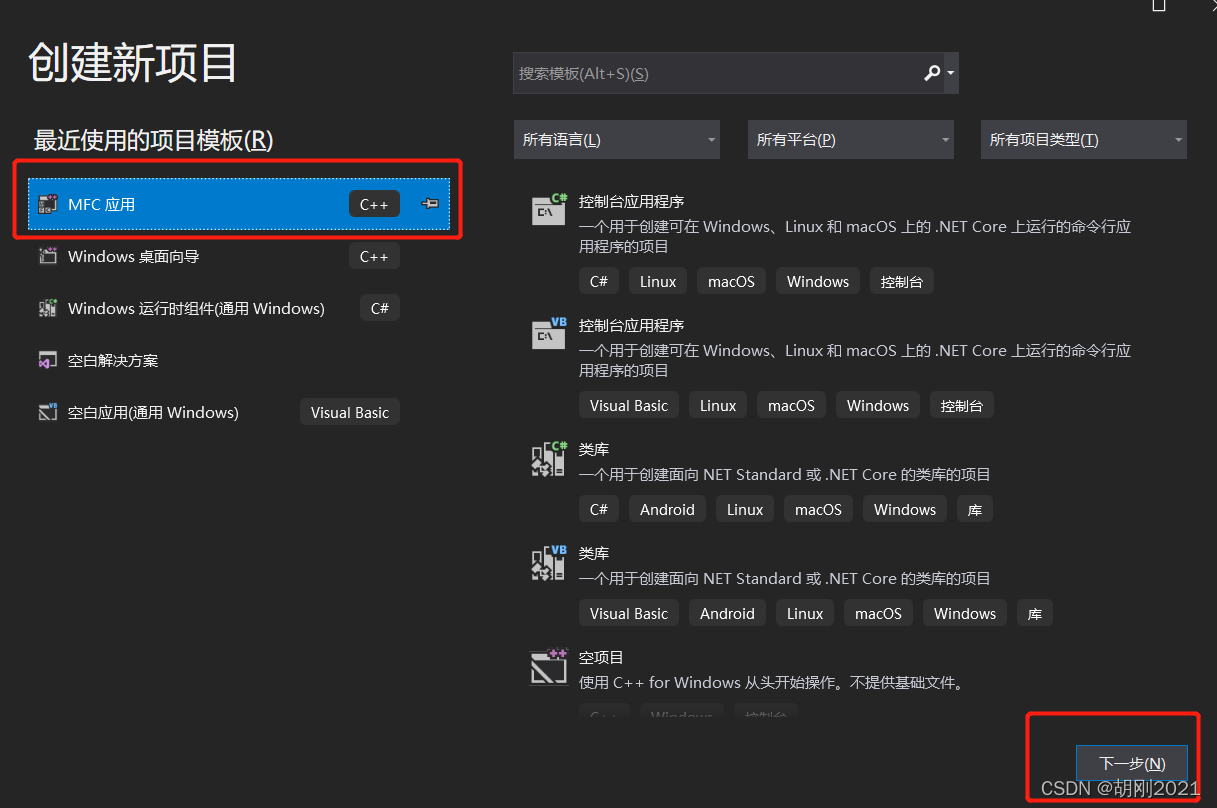Screen dimensions: 1217x808
Task: Click the C# 控制台应用程序 icon
Action: point(550,208)
